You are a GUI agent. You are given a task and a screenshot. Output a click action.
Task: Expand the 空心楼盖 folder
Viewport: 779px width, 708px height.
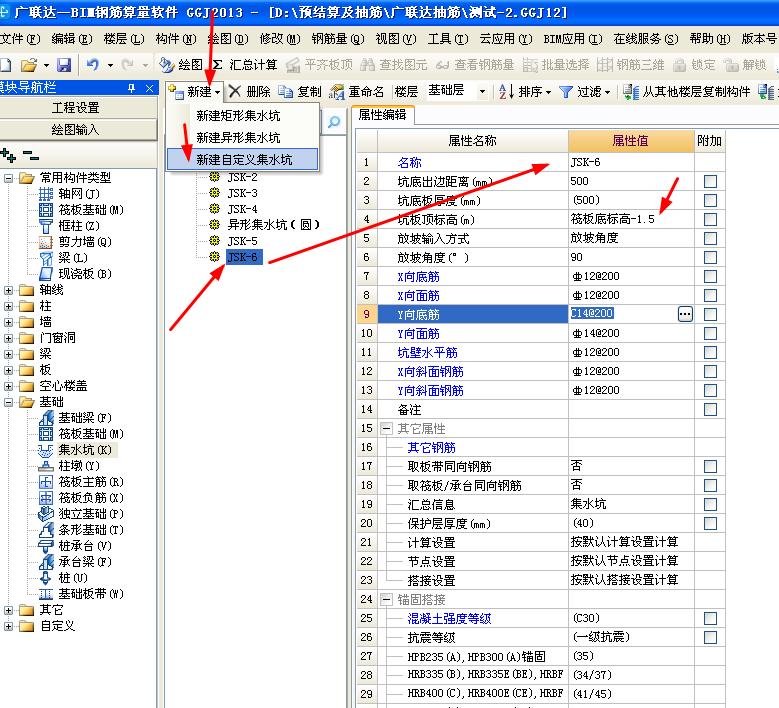pos(8,386)
